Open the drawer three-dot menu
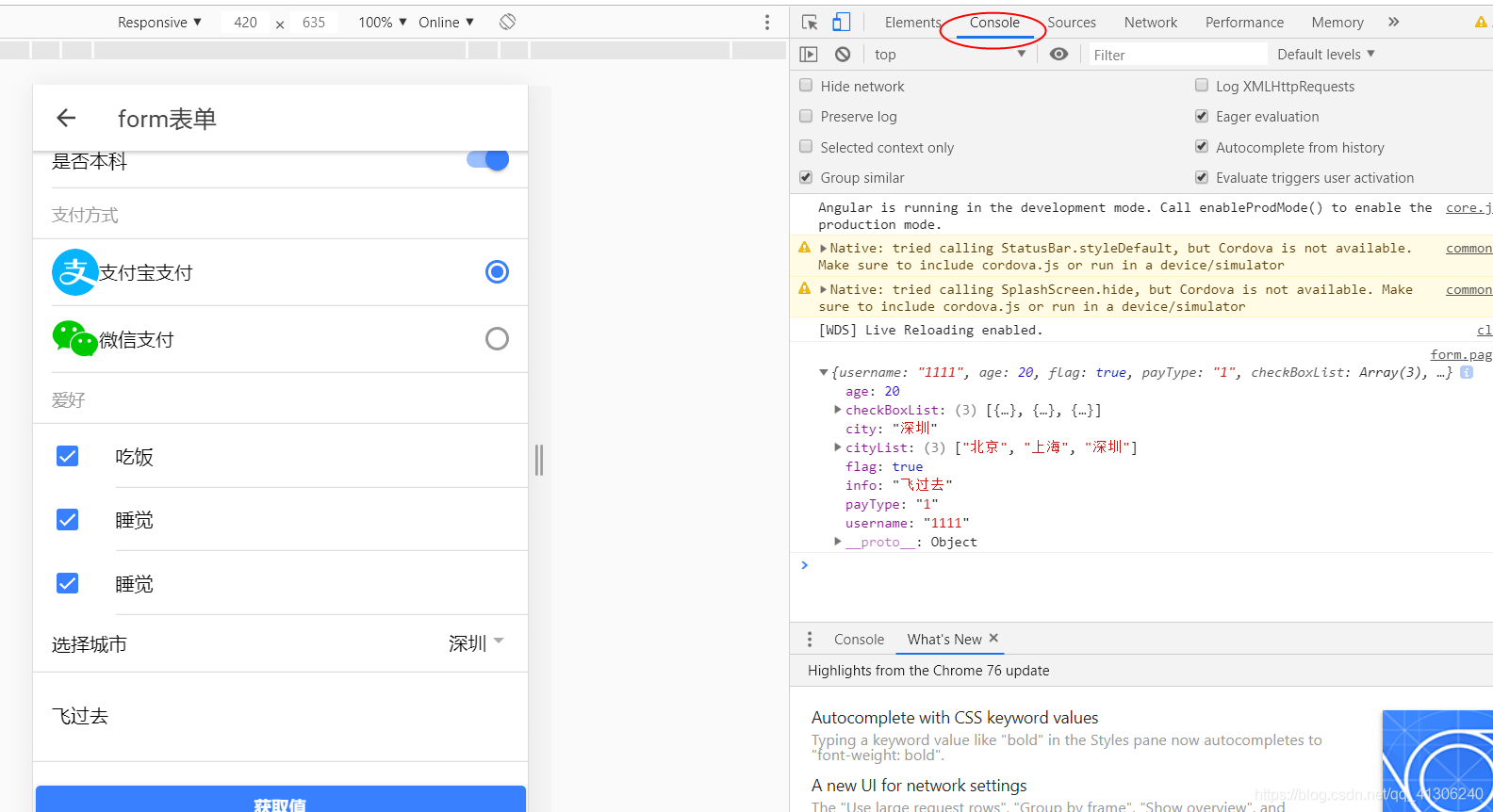Viewport: 1493px width, 812px height. 810,640
